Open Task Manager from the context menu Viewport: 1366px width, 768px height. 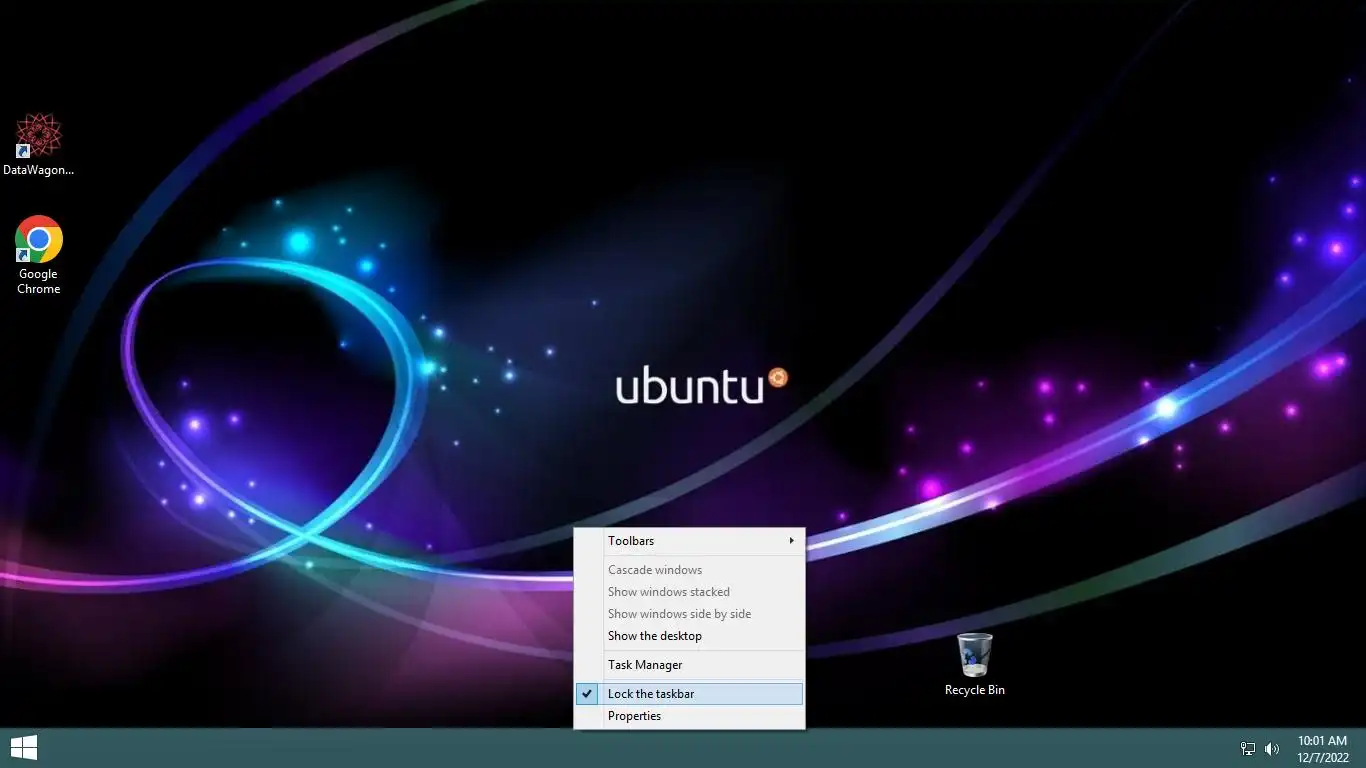point(690,665)
